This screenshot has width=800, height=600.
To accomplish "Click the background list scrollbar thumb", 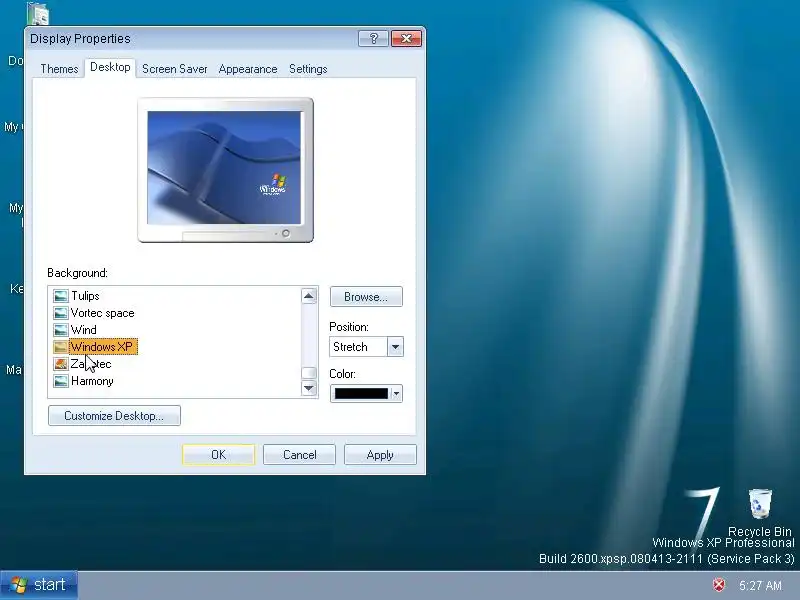I will point(309,373).
